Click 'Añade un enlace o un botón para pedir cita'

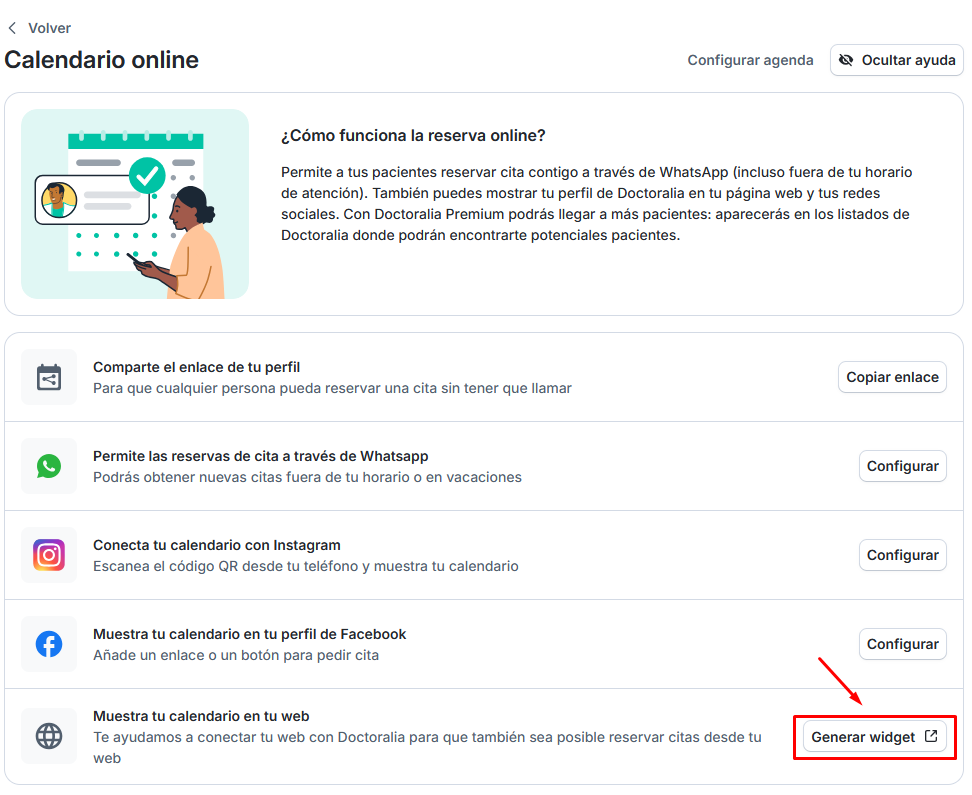(x=236, y=655)
